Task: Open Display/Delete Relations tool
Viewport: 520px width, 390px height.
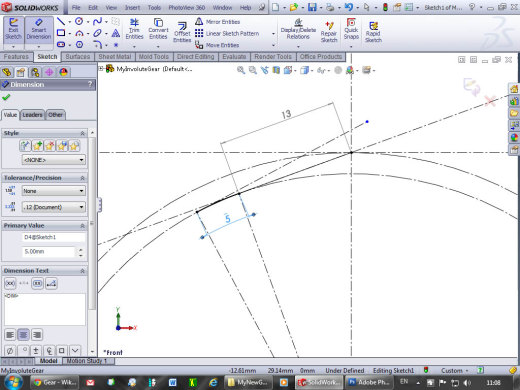Action: click(x=298, y=29)
